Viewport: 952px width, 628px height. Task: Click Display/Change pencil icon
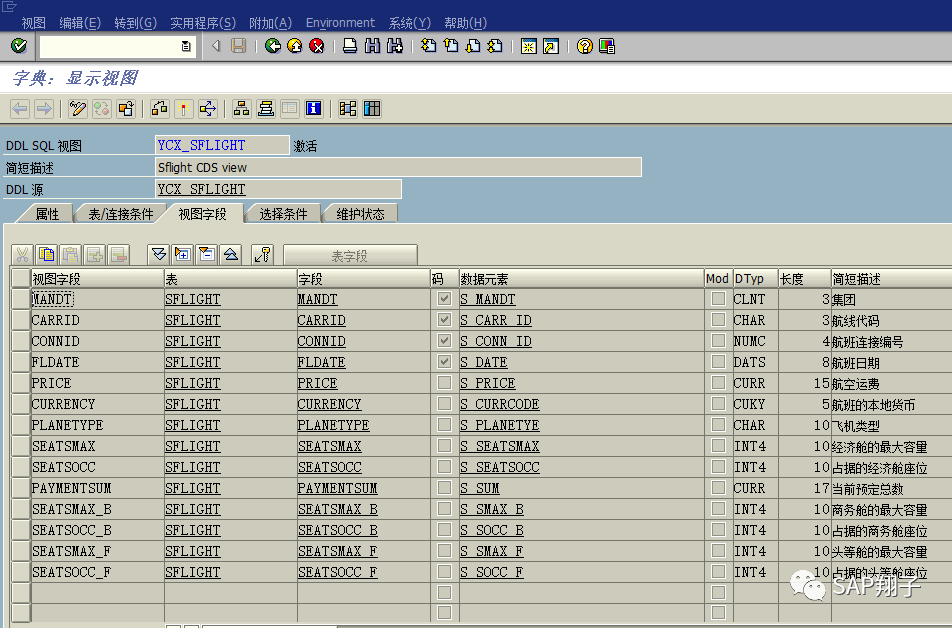pyautogui.click(x=77, y=109)
